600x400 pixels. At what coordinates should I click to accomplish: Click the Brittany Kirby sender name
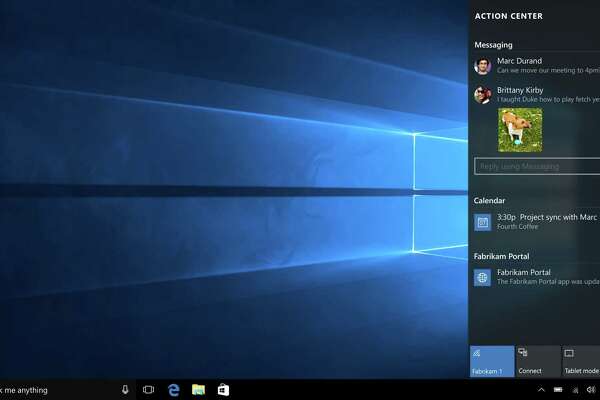(520, 90)
